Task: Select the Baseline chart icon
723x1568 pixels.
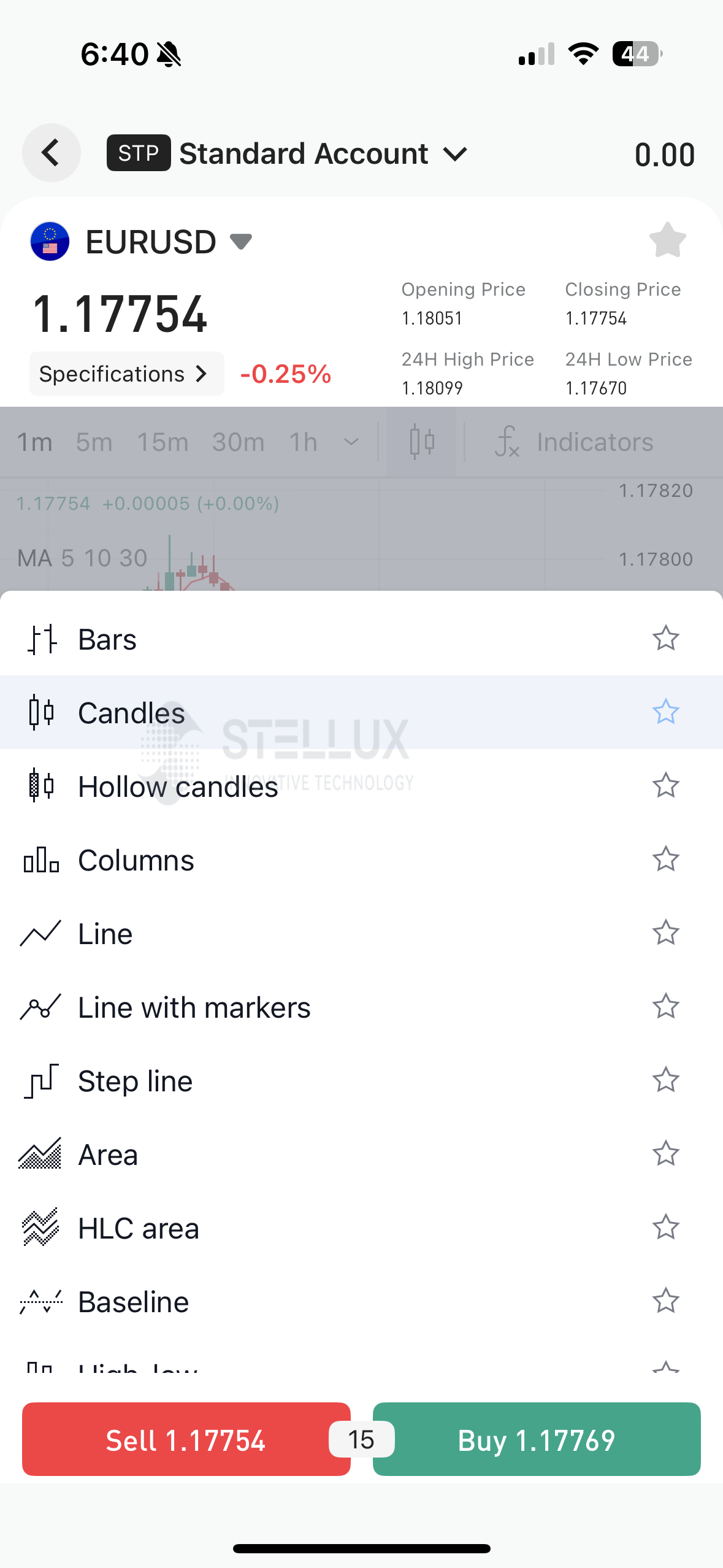Action: [x=41, y=1301]
